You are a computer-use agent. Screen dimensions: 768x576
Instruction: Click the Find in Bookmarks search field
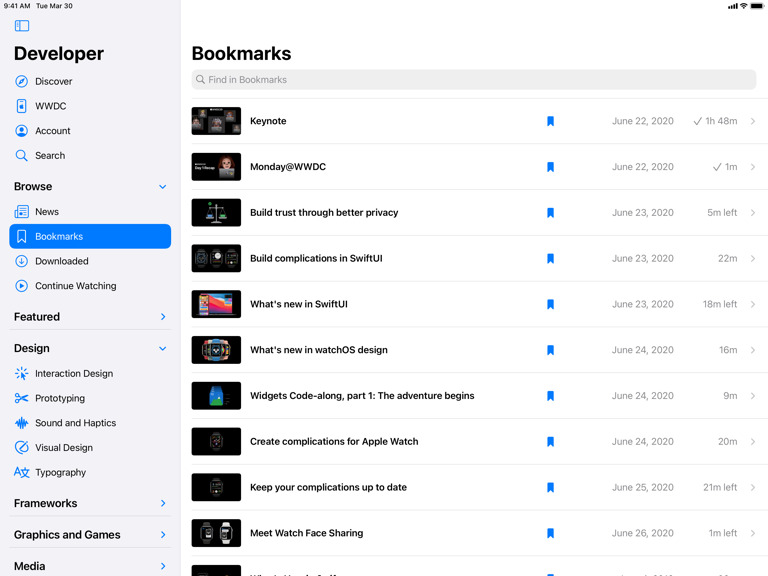pyautogui.click(x=474, y=79)
